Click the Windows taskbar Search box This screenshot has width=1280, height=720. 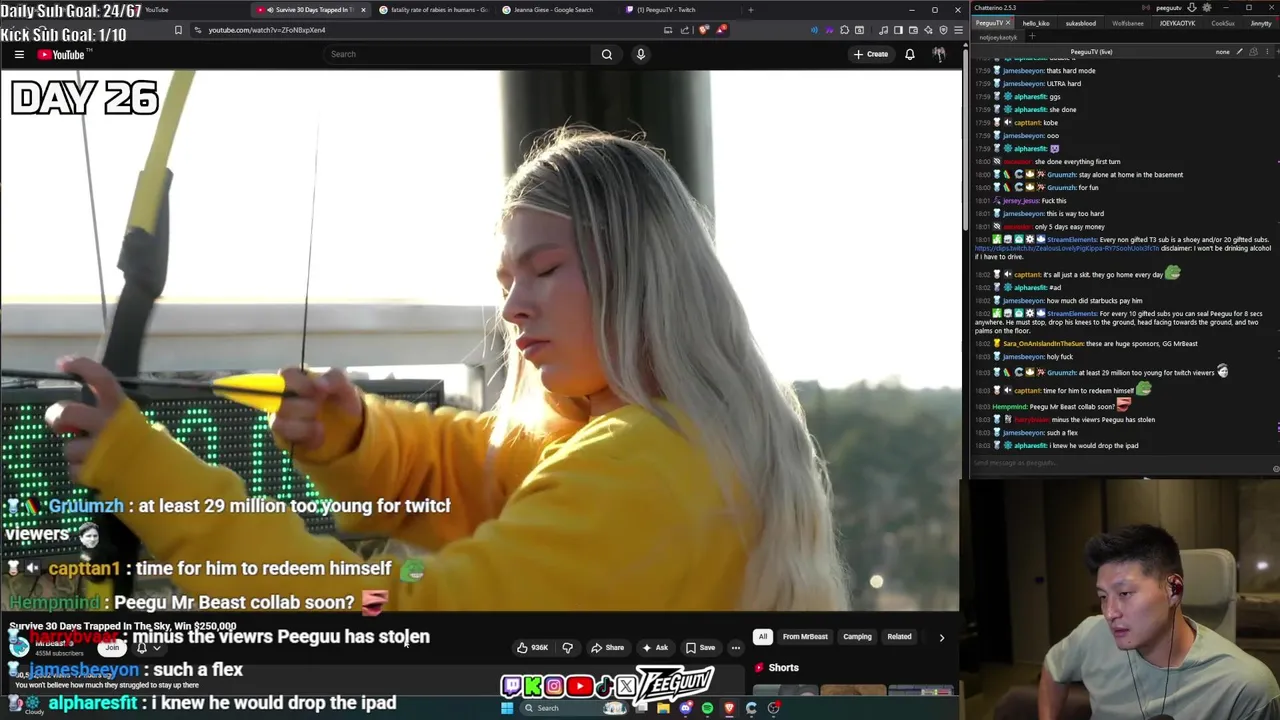[x=573, y=708]
